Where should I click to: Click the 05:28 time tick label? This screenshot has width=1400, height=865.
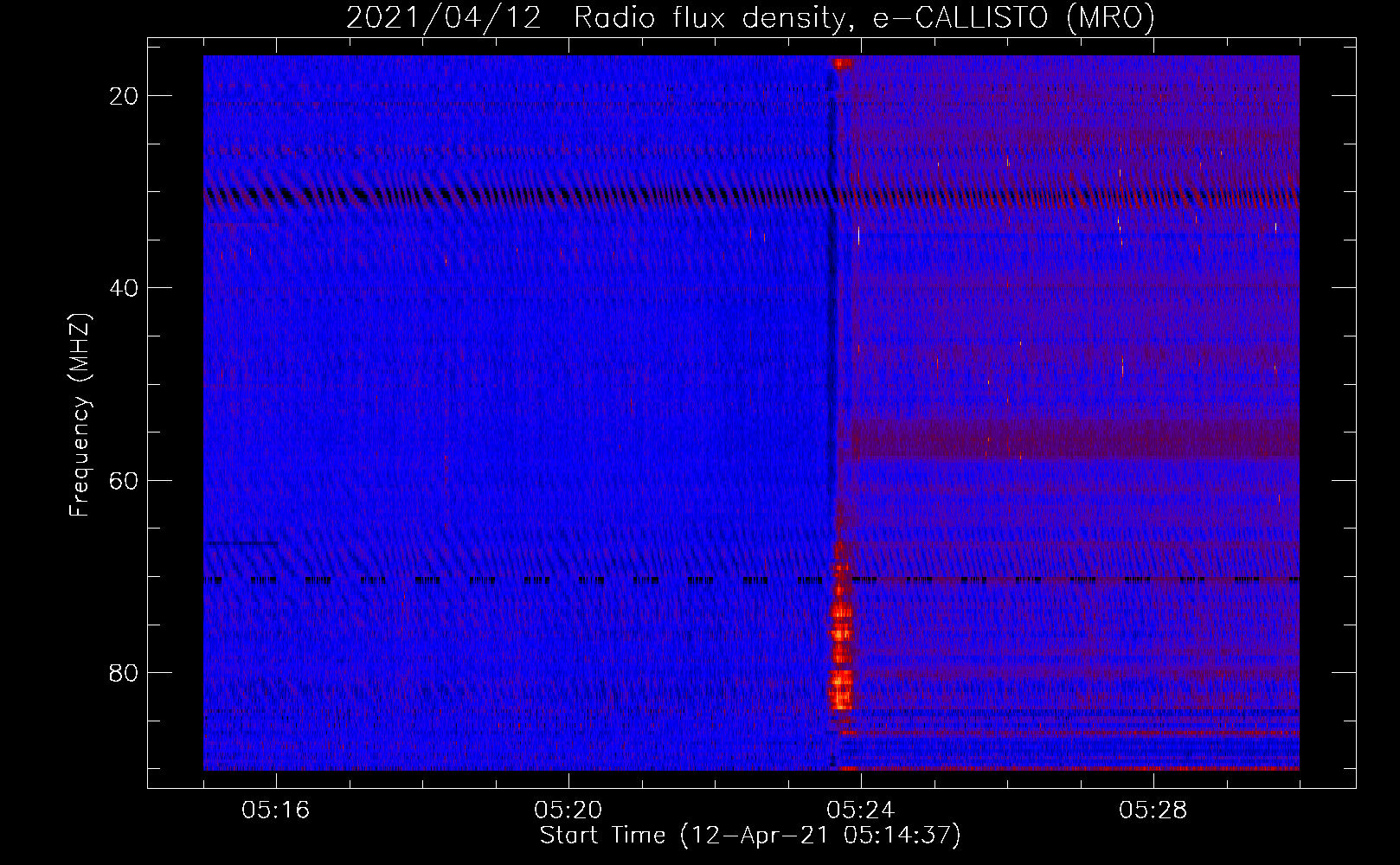(1153, 811)
